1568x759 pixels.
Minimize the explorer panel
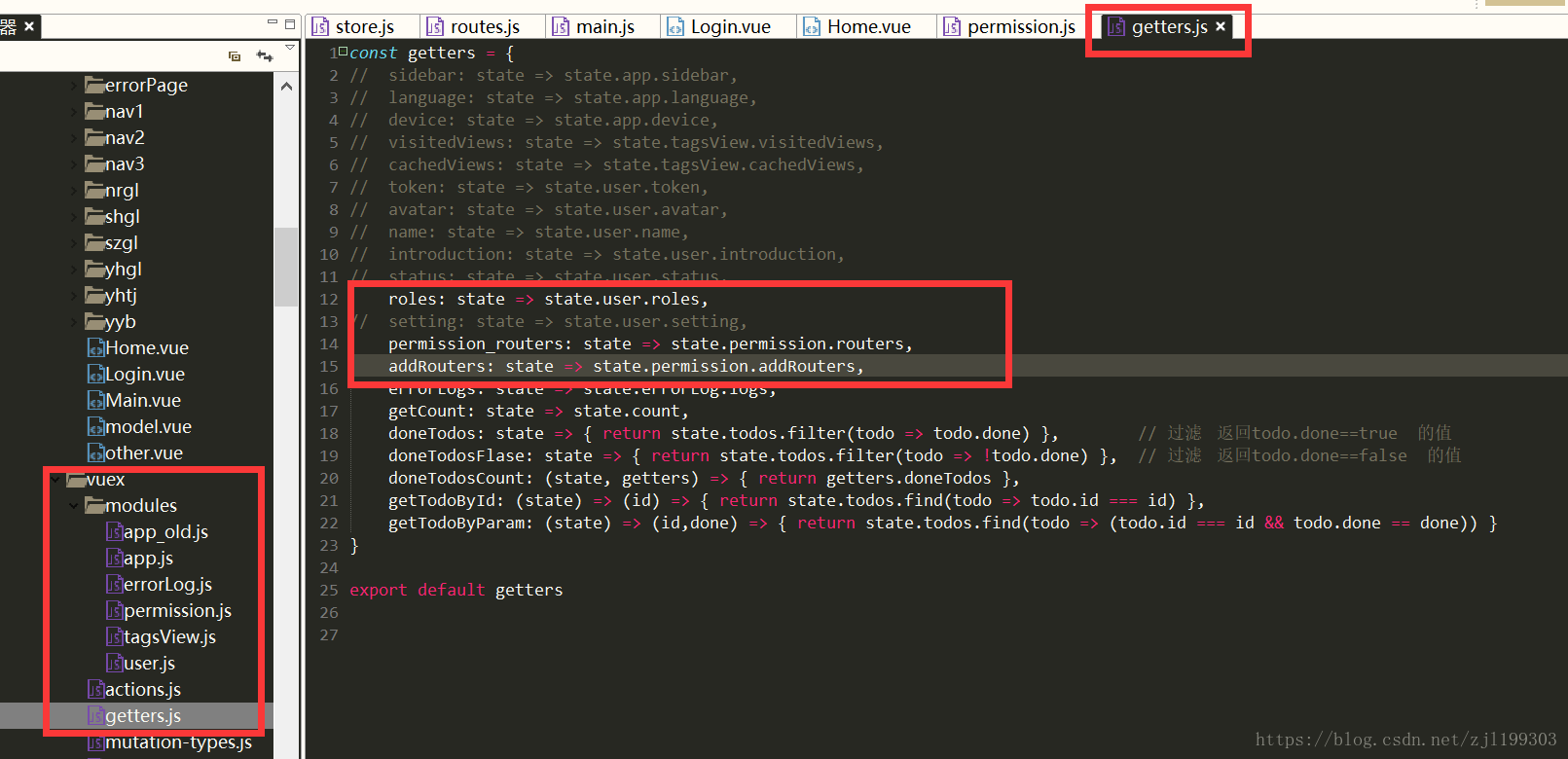[273, 23]
